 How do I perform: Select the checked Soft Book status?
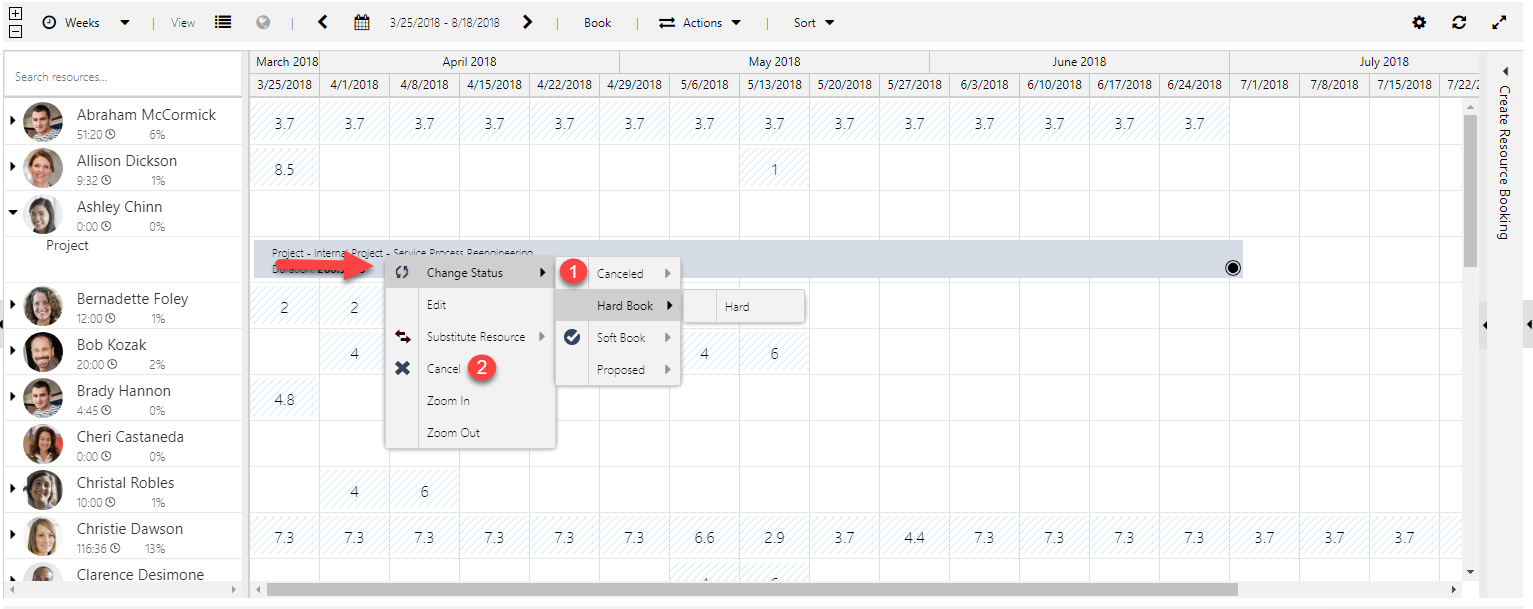point(620,338)
